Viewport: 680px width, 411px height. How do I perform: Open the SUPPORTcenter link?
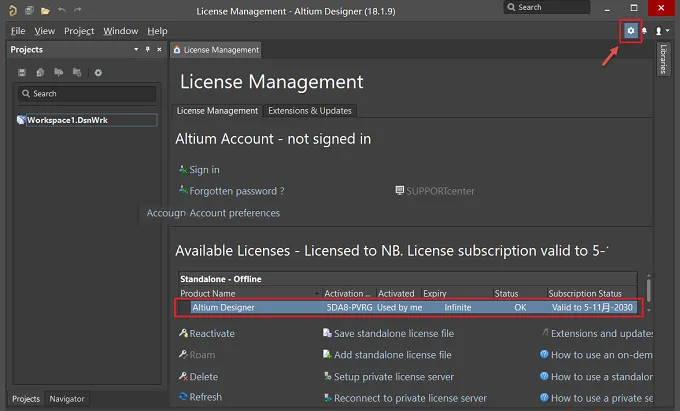point(435,191)
